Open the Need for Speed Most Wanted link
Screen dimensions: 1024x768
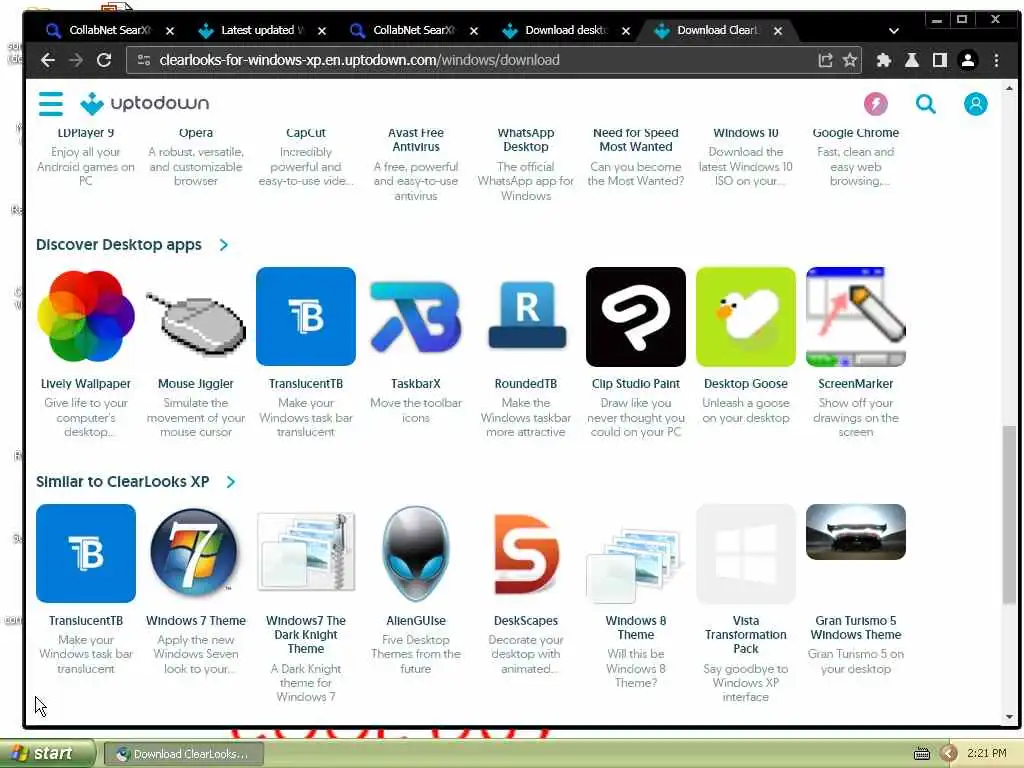636,140
